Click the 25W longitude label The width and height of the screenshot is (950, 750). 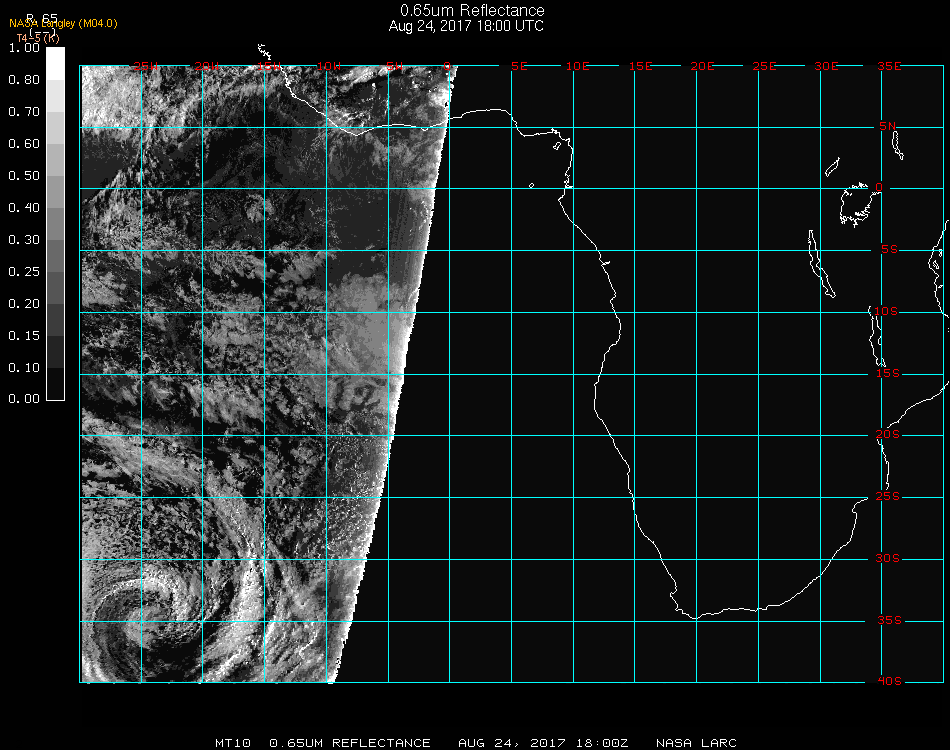146,66
